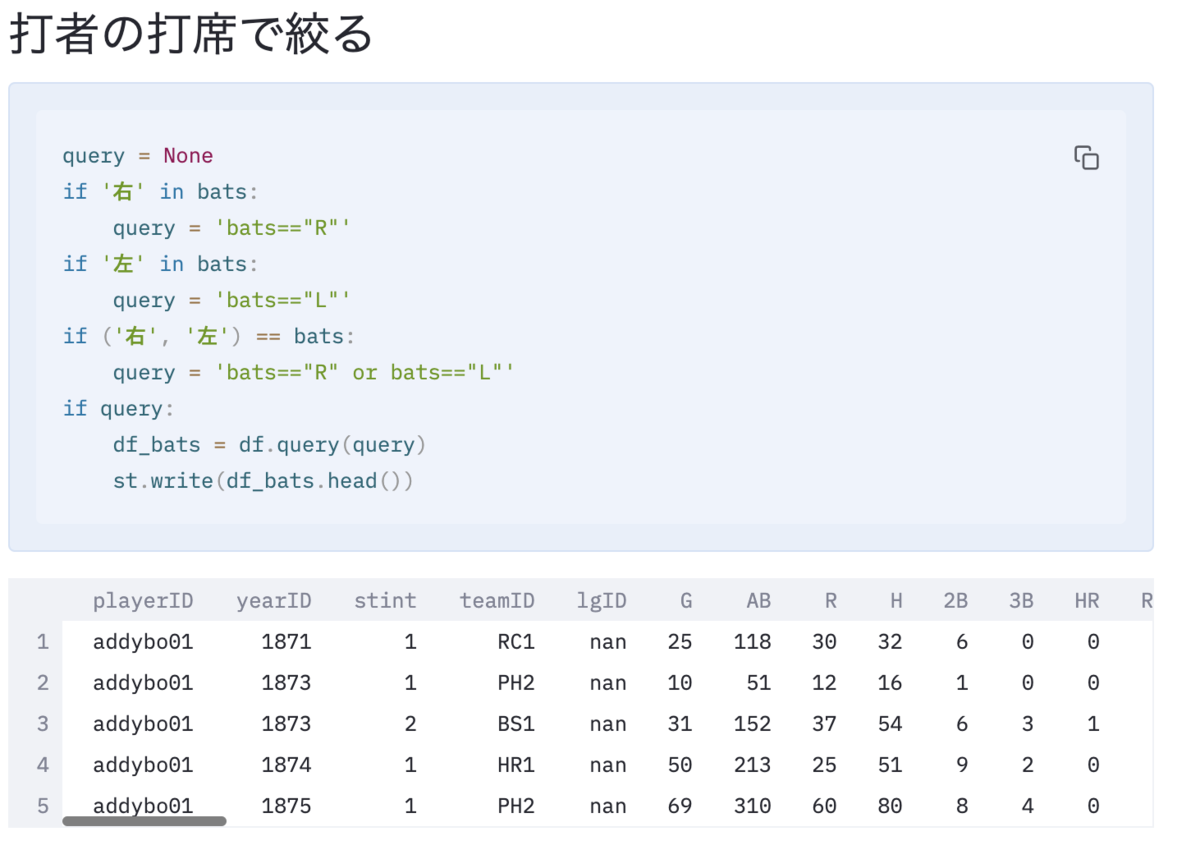Click the G cell 69

(680, 806)
